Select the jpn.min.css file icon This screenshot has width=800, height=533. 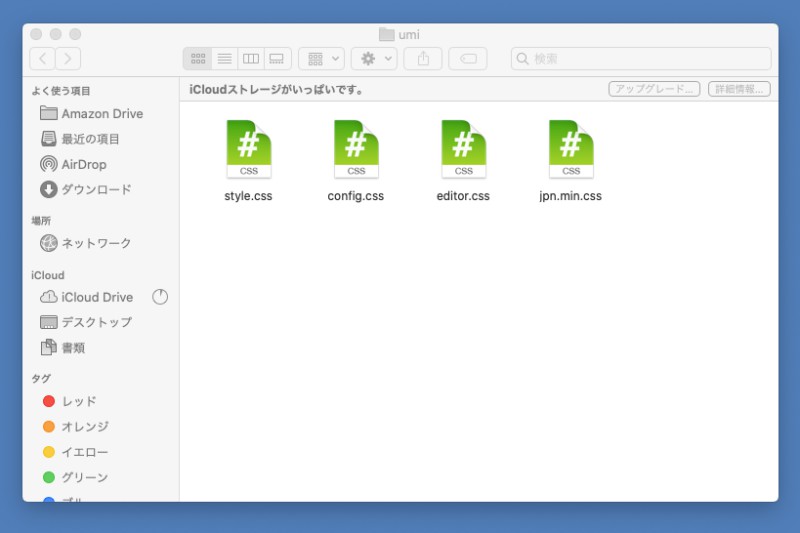(x=570, y=149)
